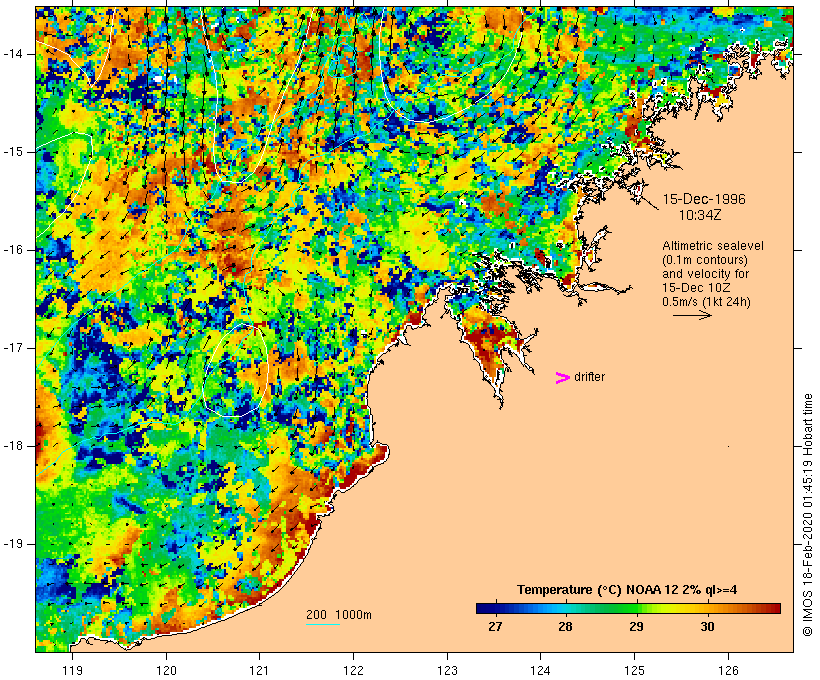This screenshot has height=680, width=820.
Task: Click the '30' color bar tick label
Action: click(x=707, y=626)
